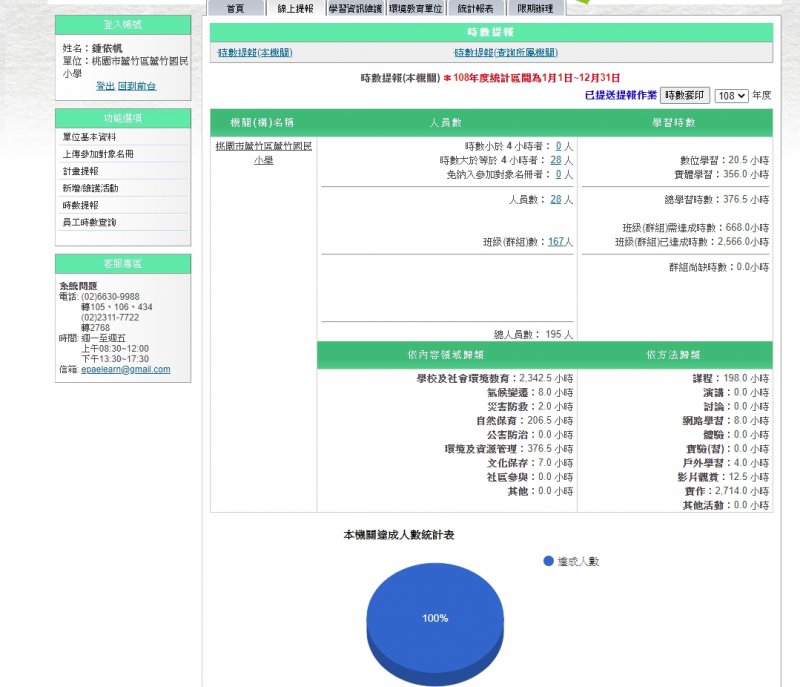Viewport: 800px width, 687px height.
Task: Open 時數提報(查詢所屬機關) link
Action: click(x=506, y=53)
